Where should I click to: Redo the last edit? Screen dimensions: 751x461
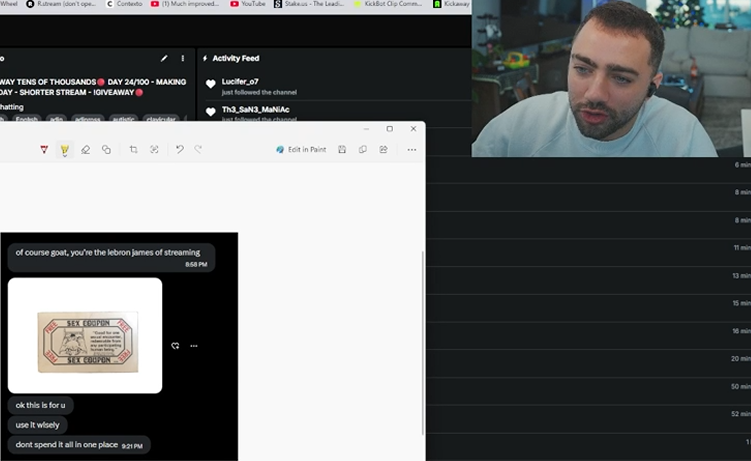pos(198,149)
